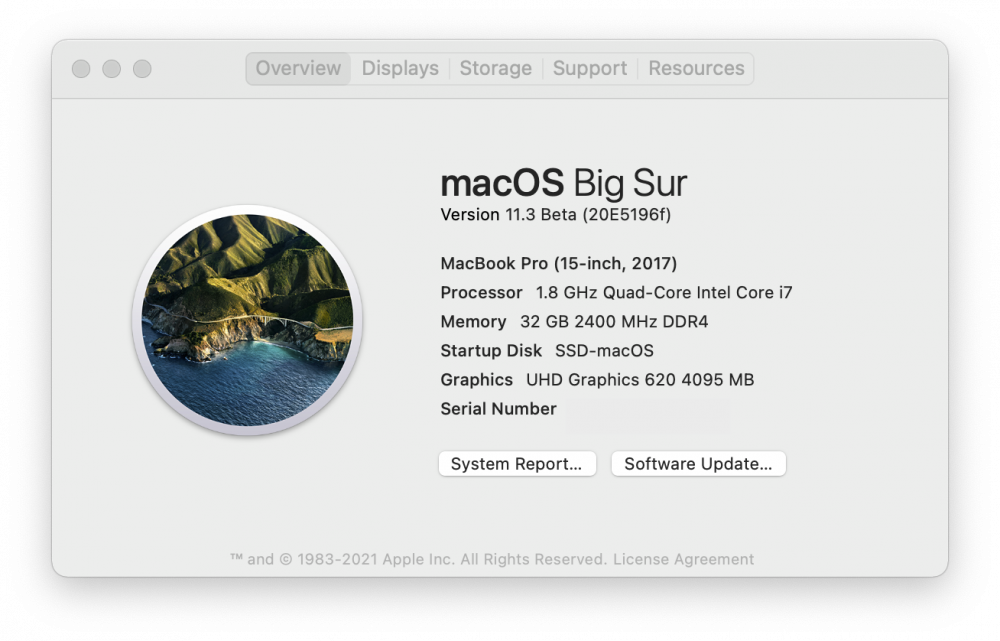Open the System Report button
The height and width of the screenshot is (641, 1000).
[x=517, y=464]
